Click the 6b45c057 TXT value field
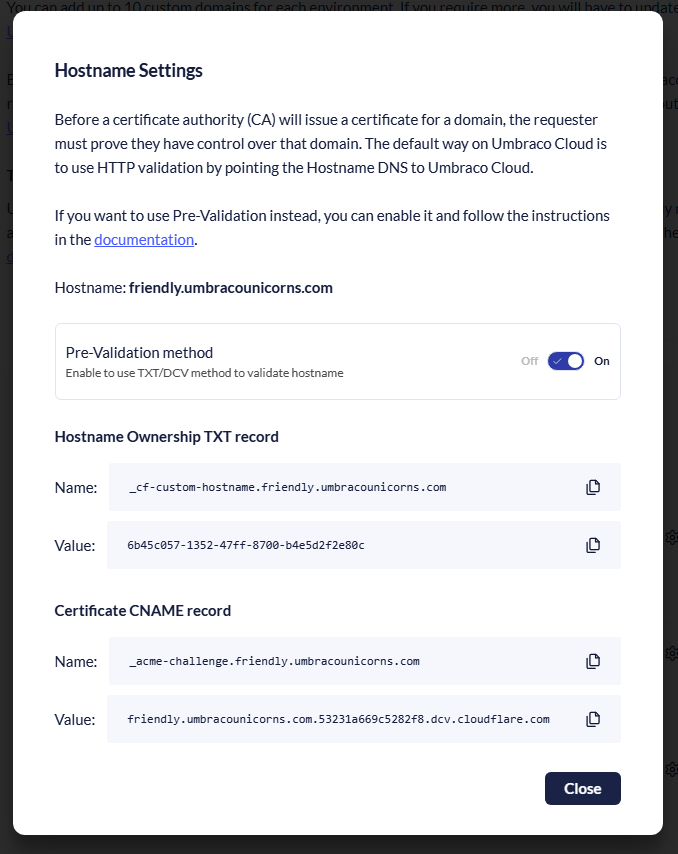Image resolution: width=678 pixels, height=854 pixels. (x=246, y=546)
